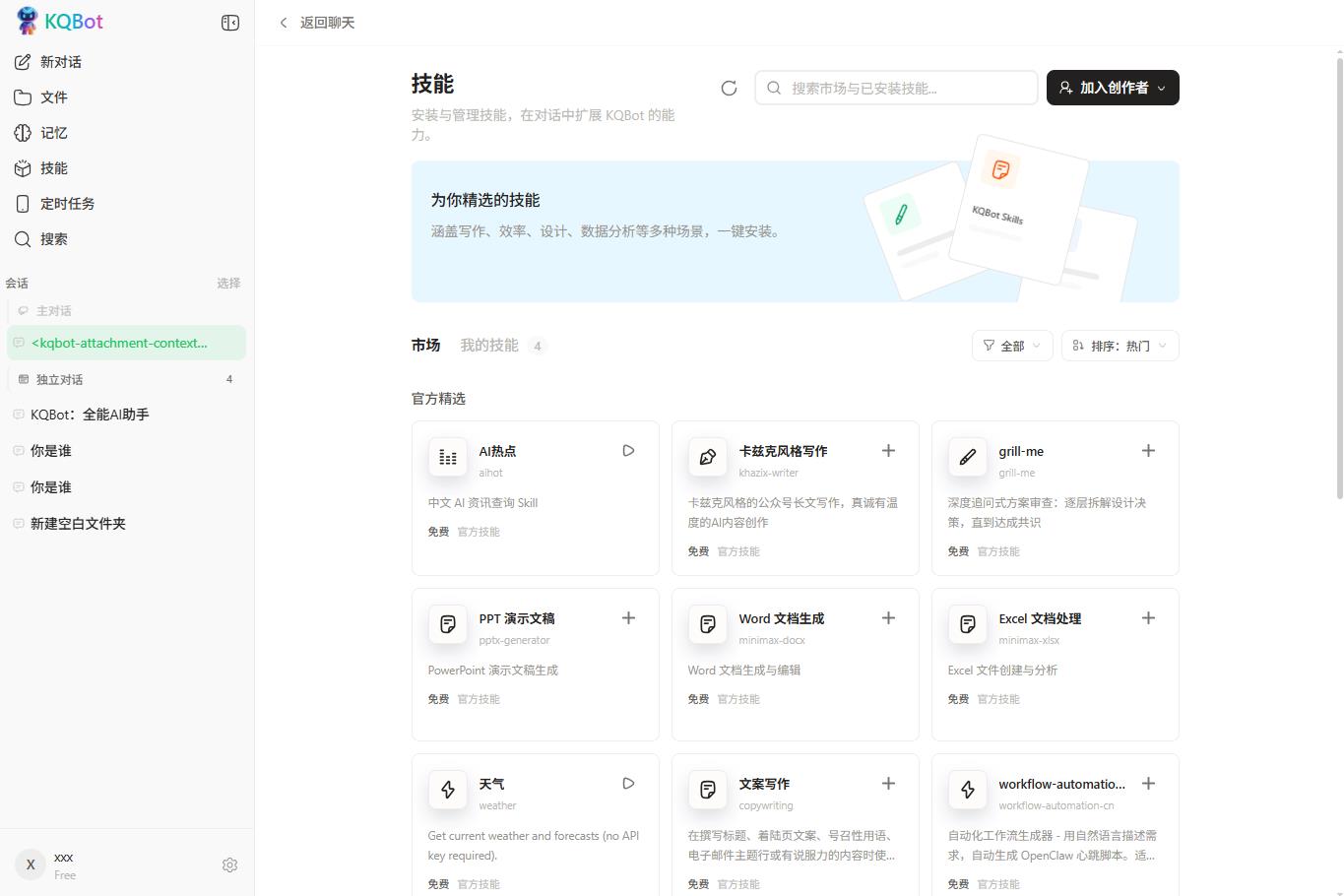Open the 排序：热门 sort dropdown
Viewport: 1344px width, 896px height.
point(1120,346)
